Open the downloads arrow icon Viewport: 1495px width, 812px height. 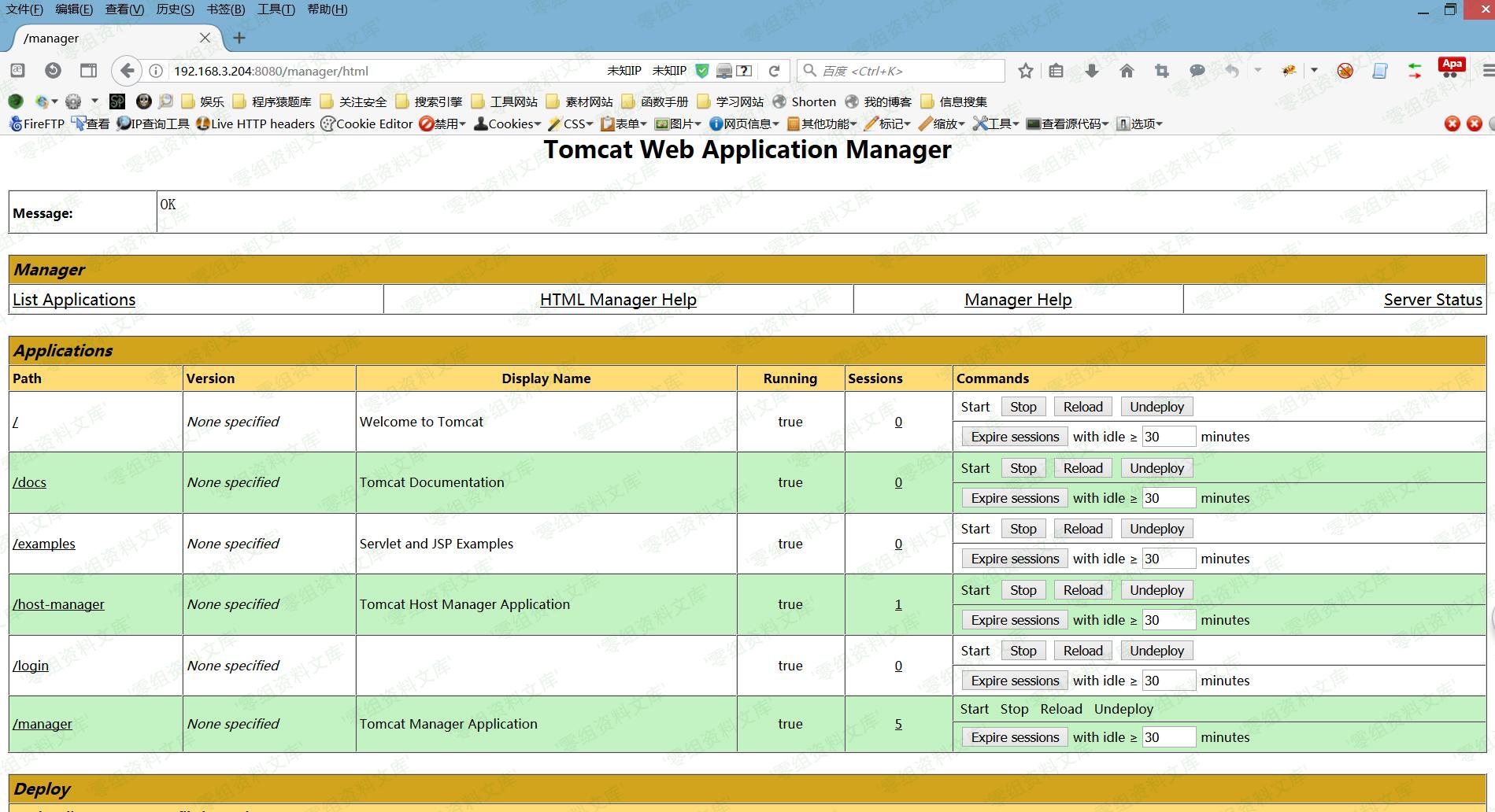[1091, 71]
